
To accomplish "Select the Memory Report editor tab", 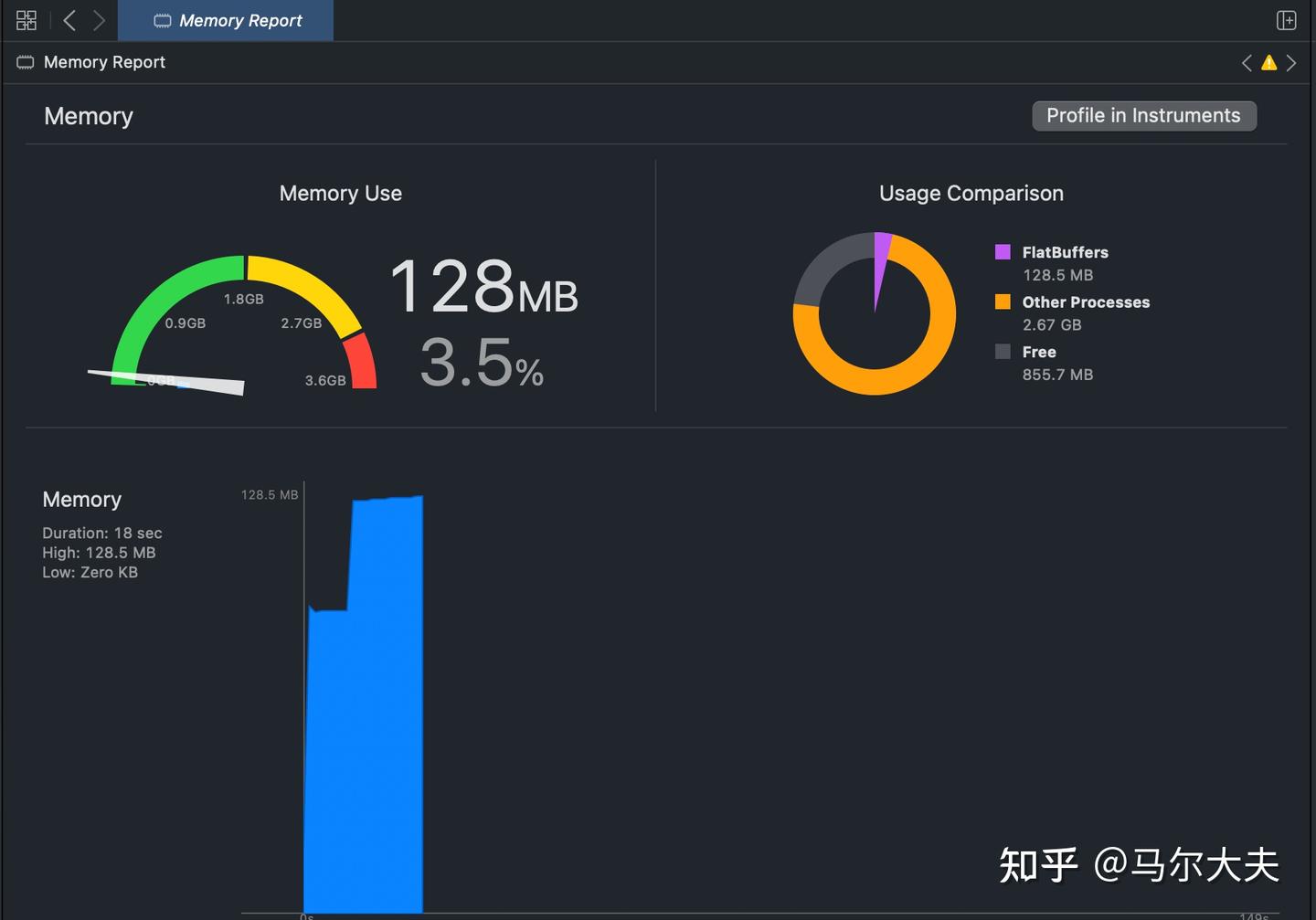I will pos(226,20).
